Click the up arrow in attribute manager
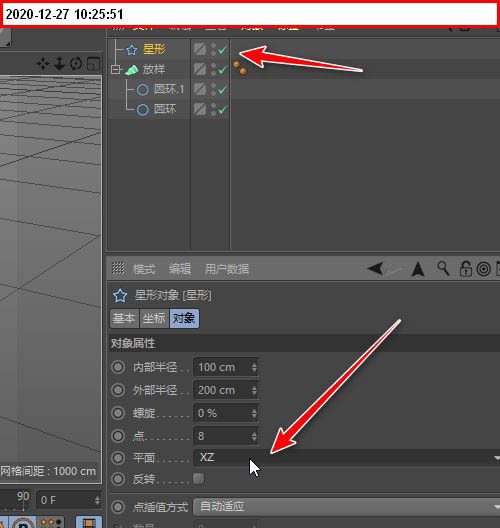Image resolution: width=500 pixels, height=528 pixels. click(418, 269)
